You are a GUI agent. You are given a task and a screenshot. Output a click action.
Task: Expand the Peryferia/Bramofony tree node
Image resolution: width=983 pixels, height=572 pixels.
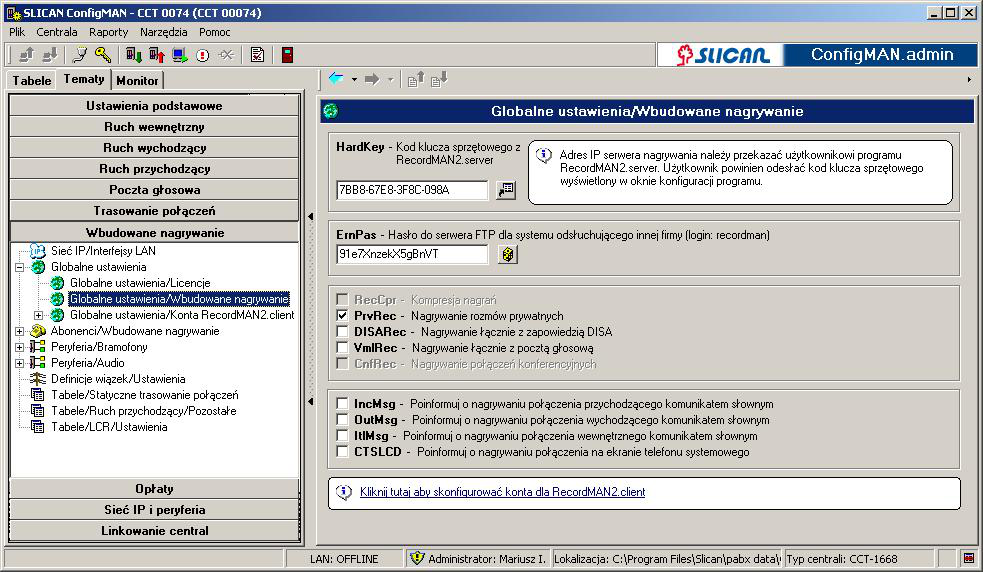click(19, 347)
